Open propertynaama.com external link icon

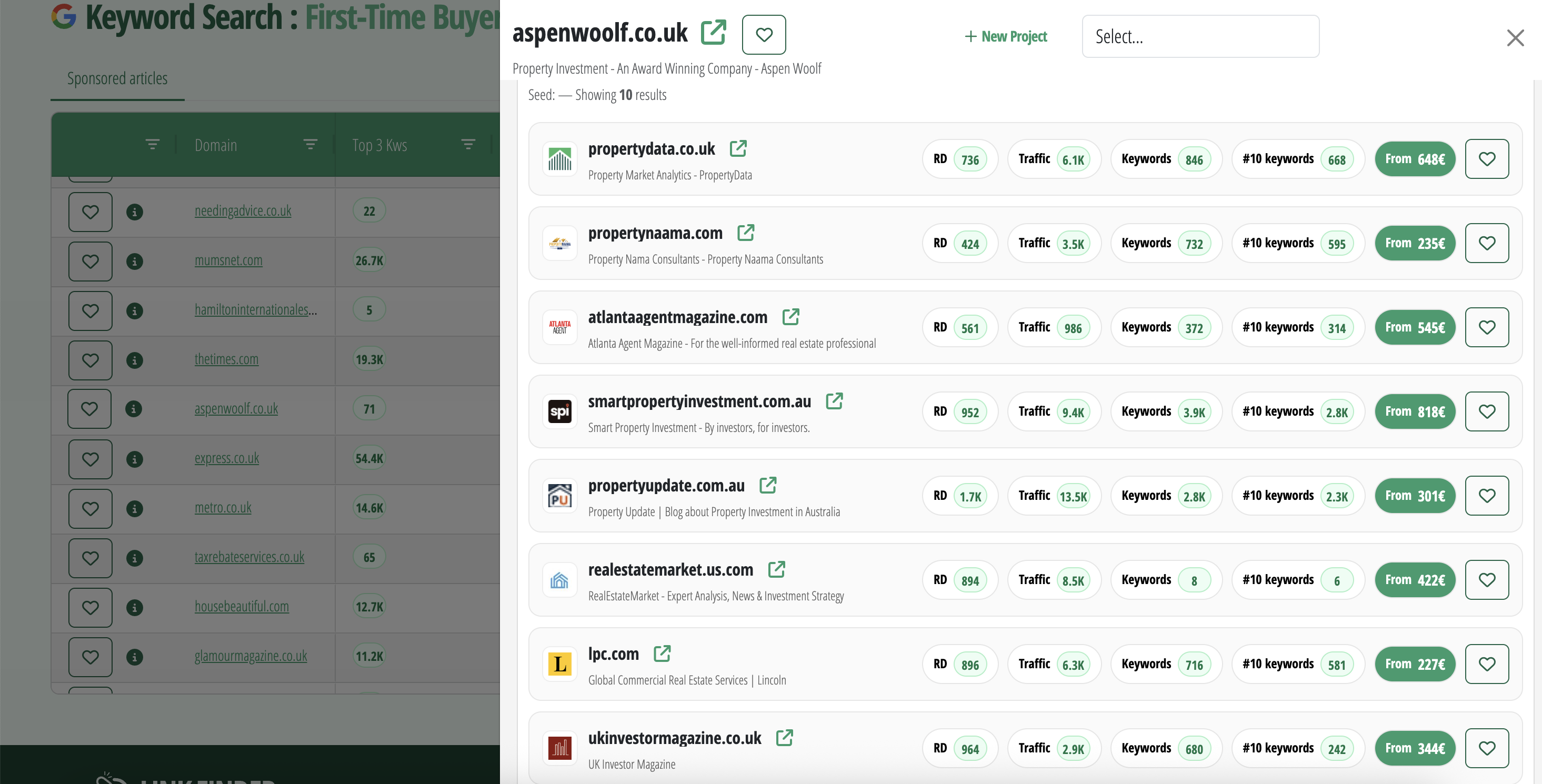(746, 233)
